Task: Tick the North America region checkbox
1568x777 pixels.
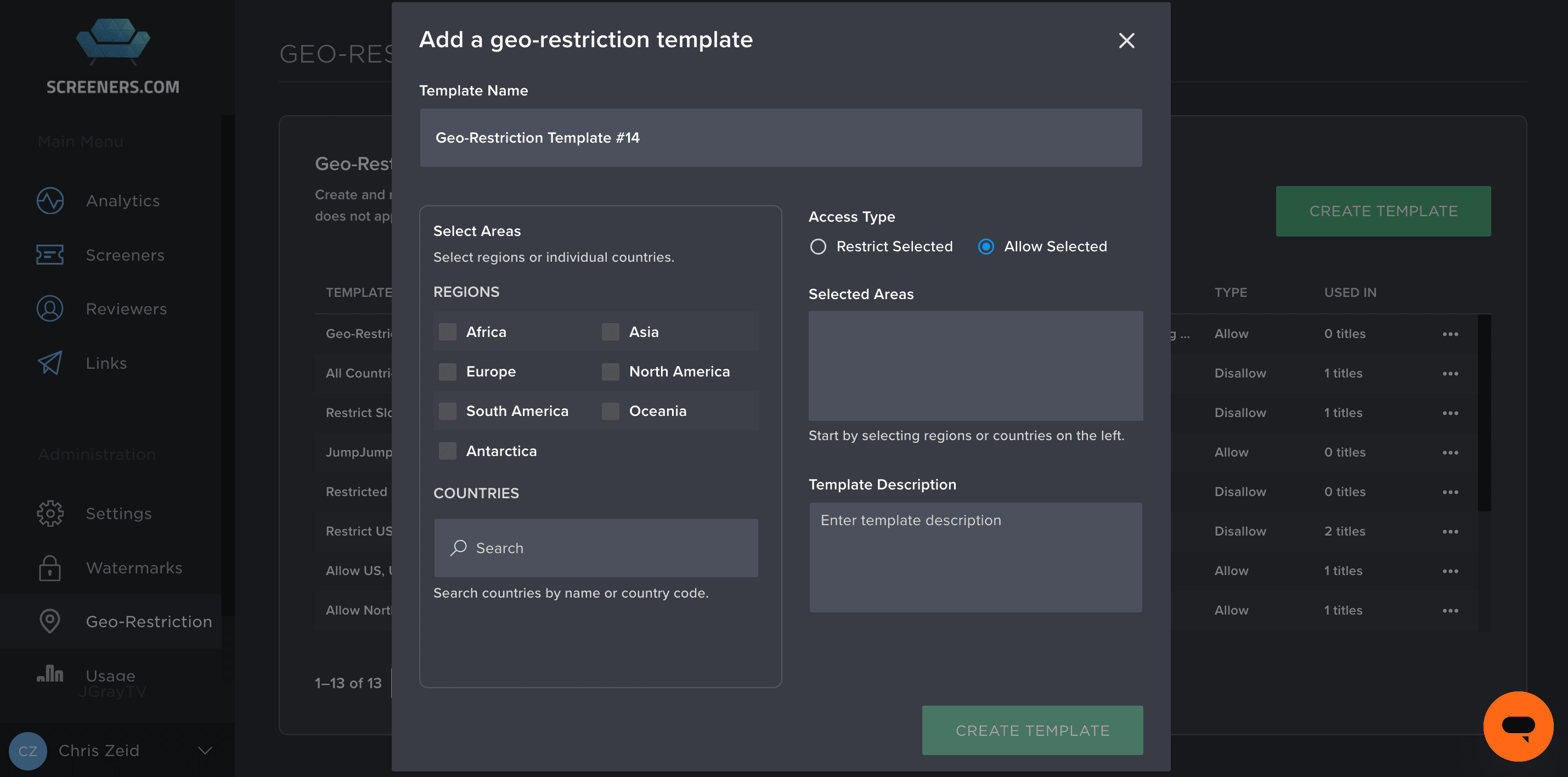Action: (611, 371)
